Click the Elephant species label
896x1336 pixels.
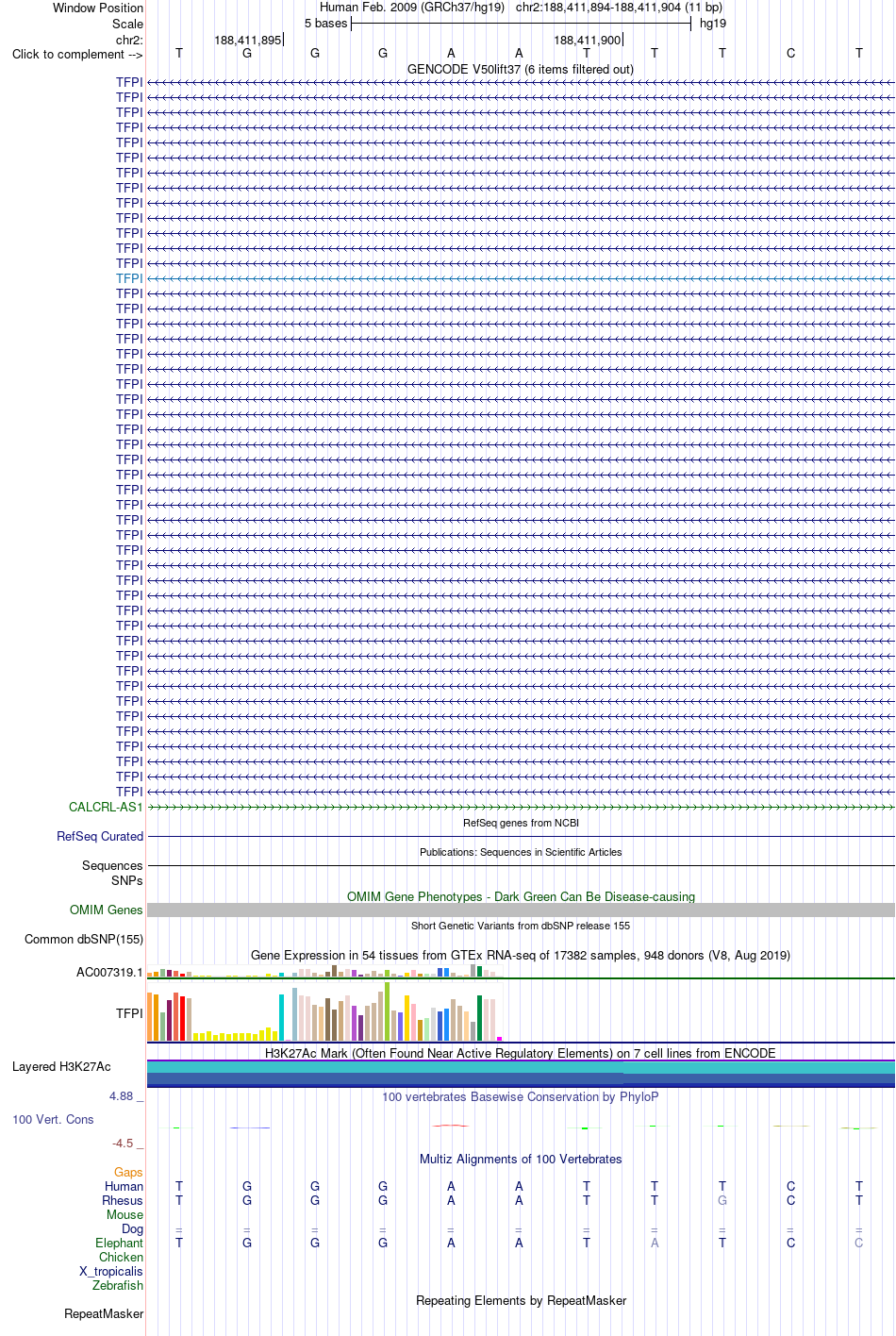coord(119,1243)
